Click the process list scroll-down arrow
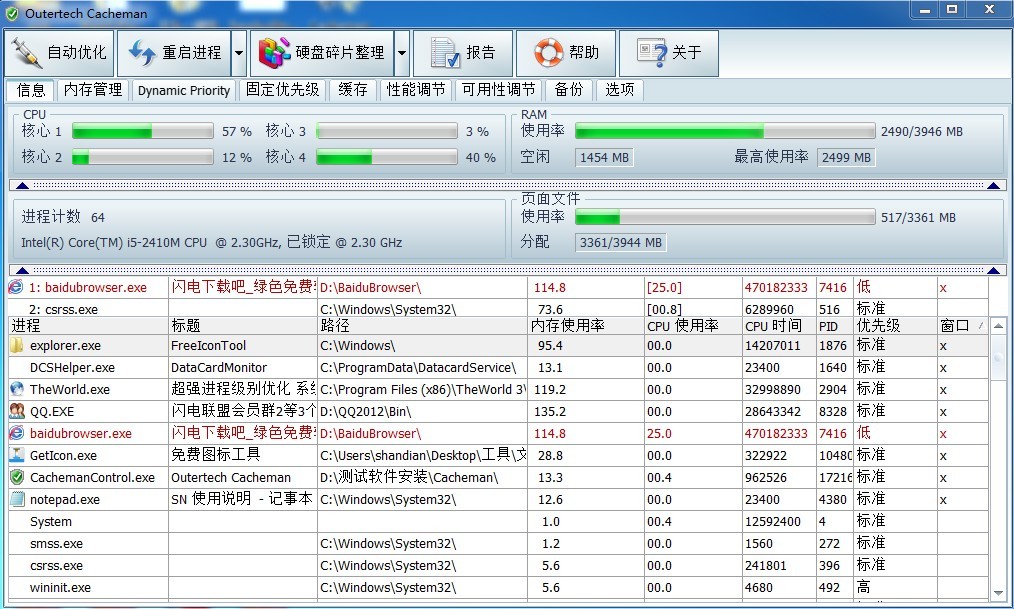This screenshot has height=609, width=1014. click(x=998, y=593)
